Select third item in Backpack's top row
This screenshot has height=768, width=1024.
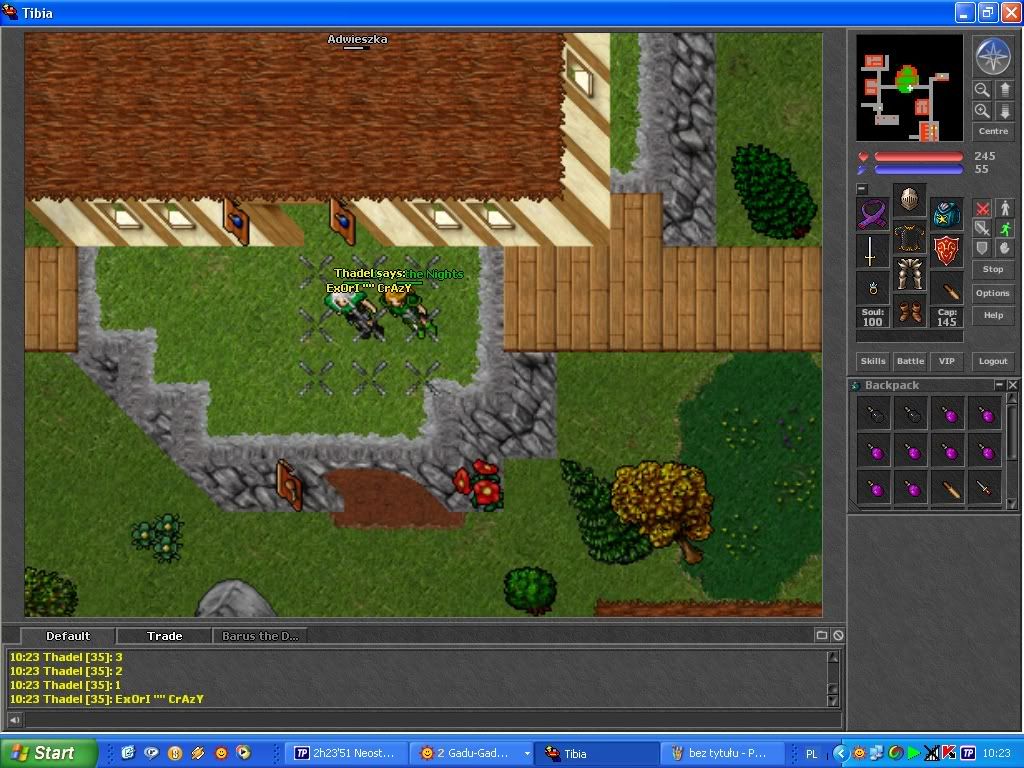[x=948, y=415]
